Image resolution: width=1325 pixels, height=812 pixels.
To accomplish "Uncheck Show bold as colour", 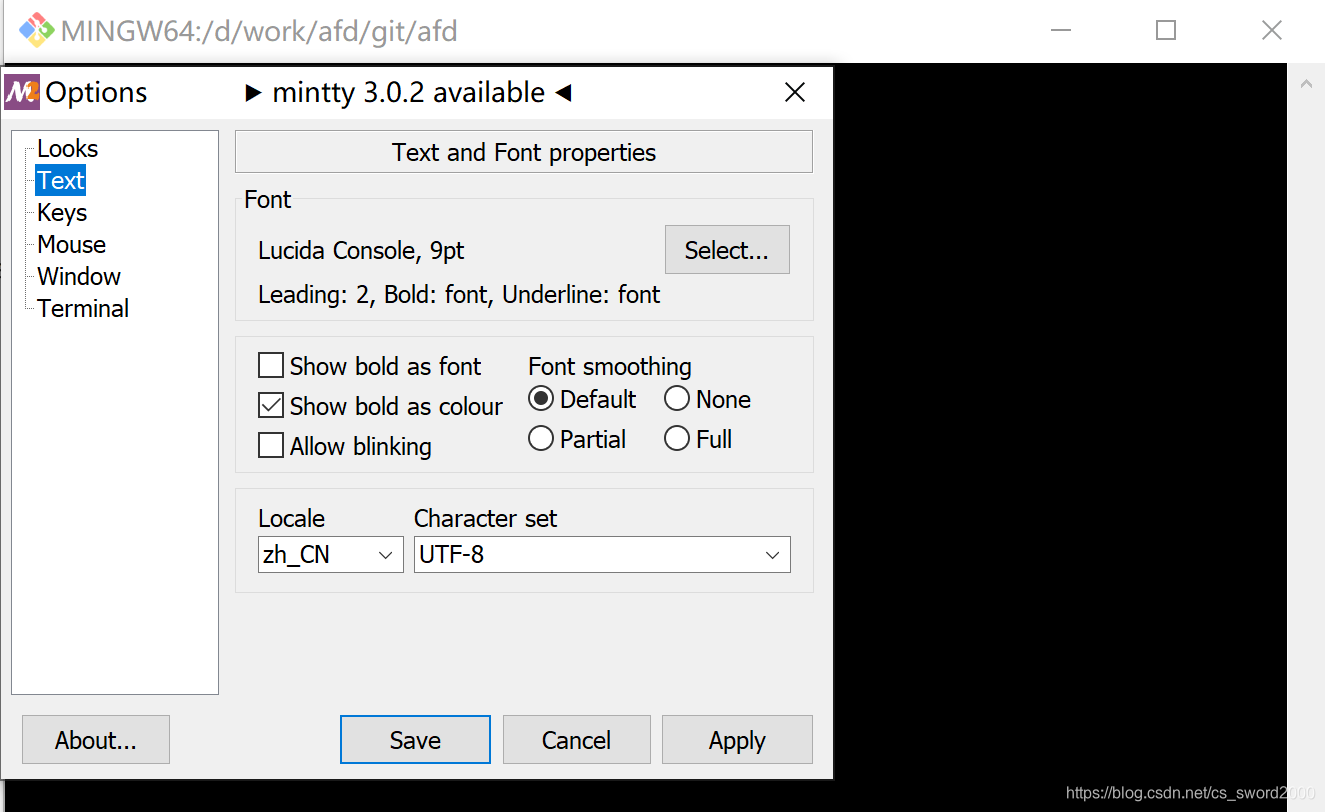I will coord(380,406).
